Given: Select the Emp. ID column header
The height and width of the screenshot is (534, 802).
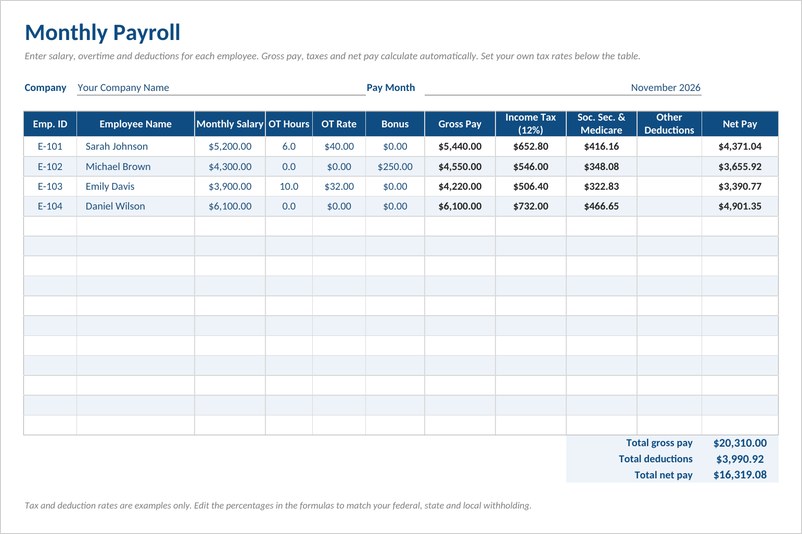Looking at the screenshot, I should click(x=50, y=124).
